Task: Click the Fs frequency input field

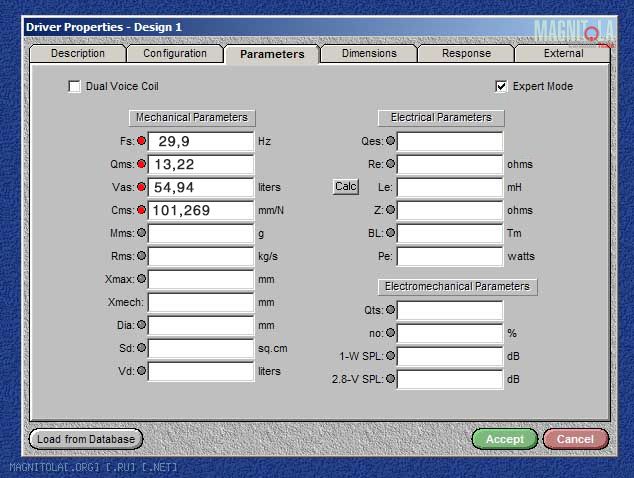Action: pos(200,142)
